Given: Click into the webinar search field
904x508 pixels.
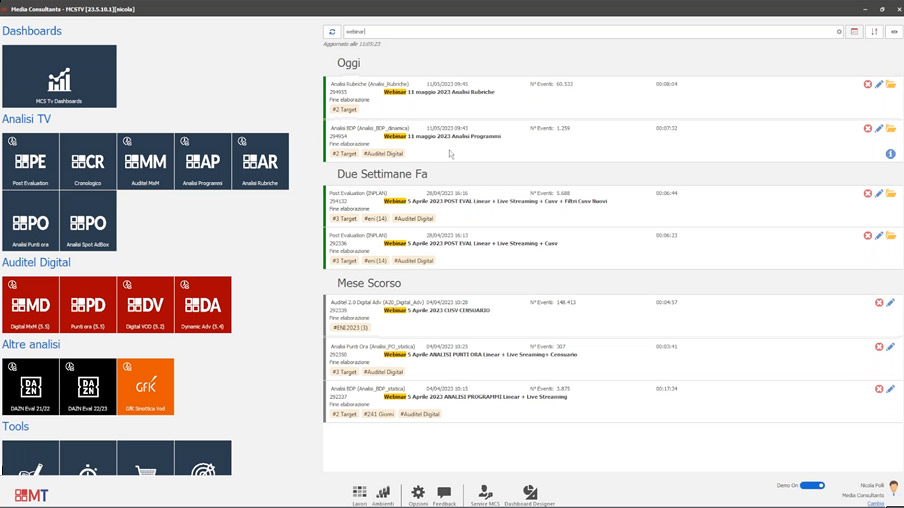Looking at the screenshot, I should (x=590, y=32).
